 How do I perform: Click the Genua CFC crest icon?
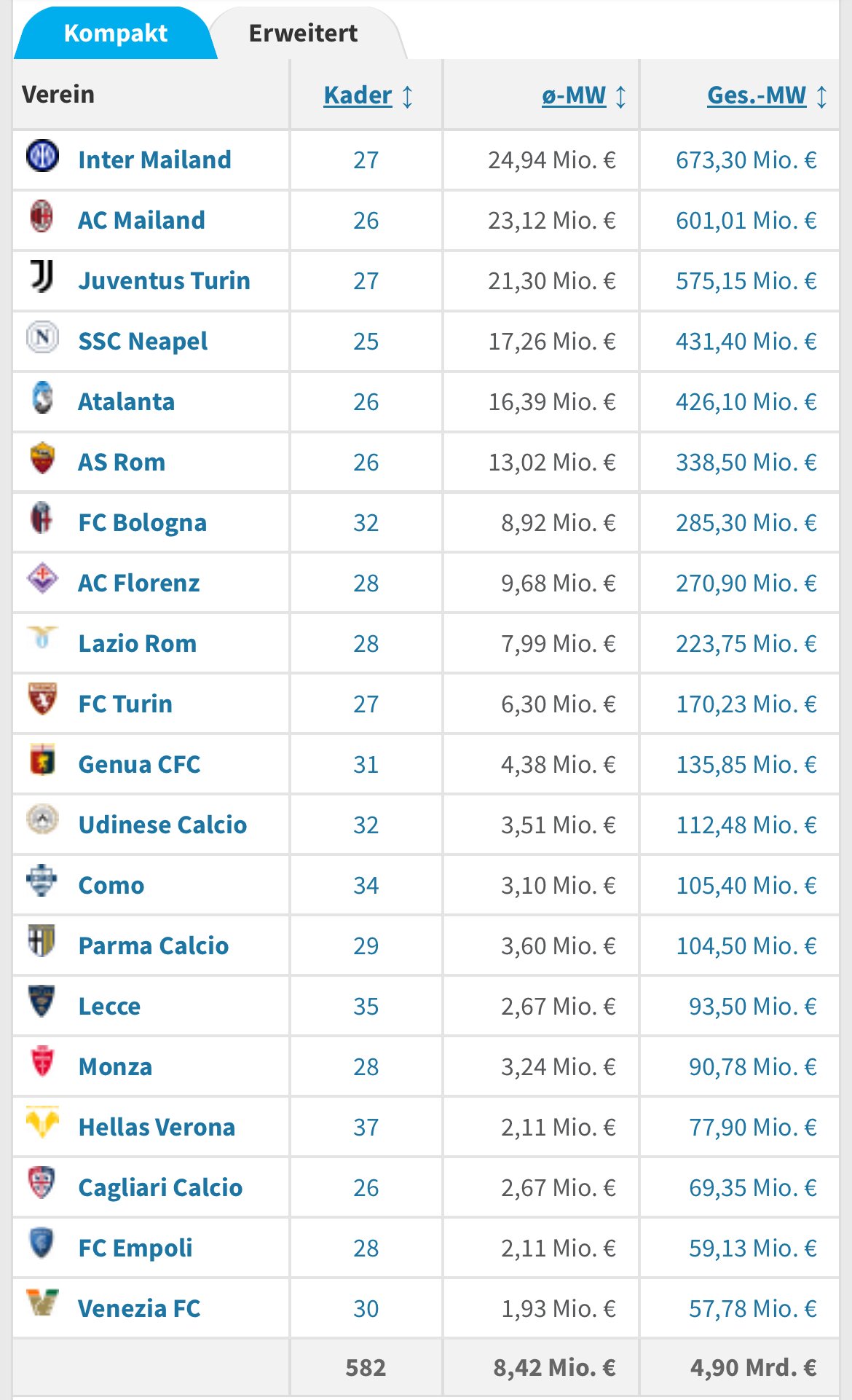click(x=42, y=760)
